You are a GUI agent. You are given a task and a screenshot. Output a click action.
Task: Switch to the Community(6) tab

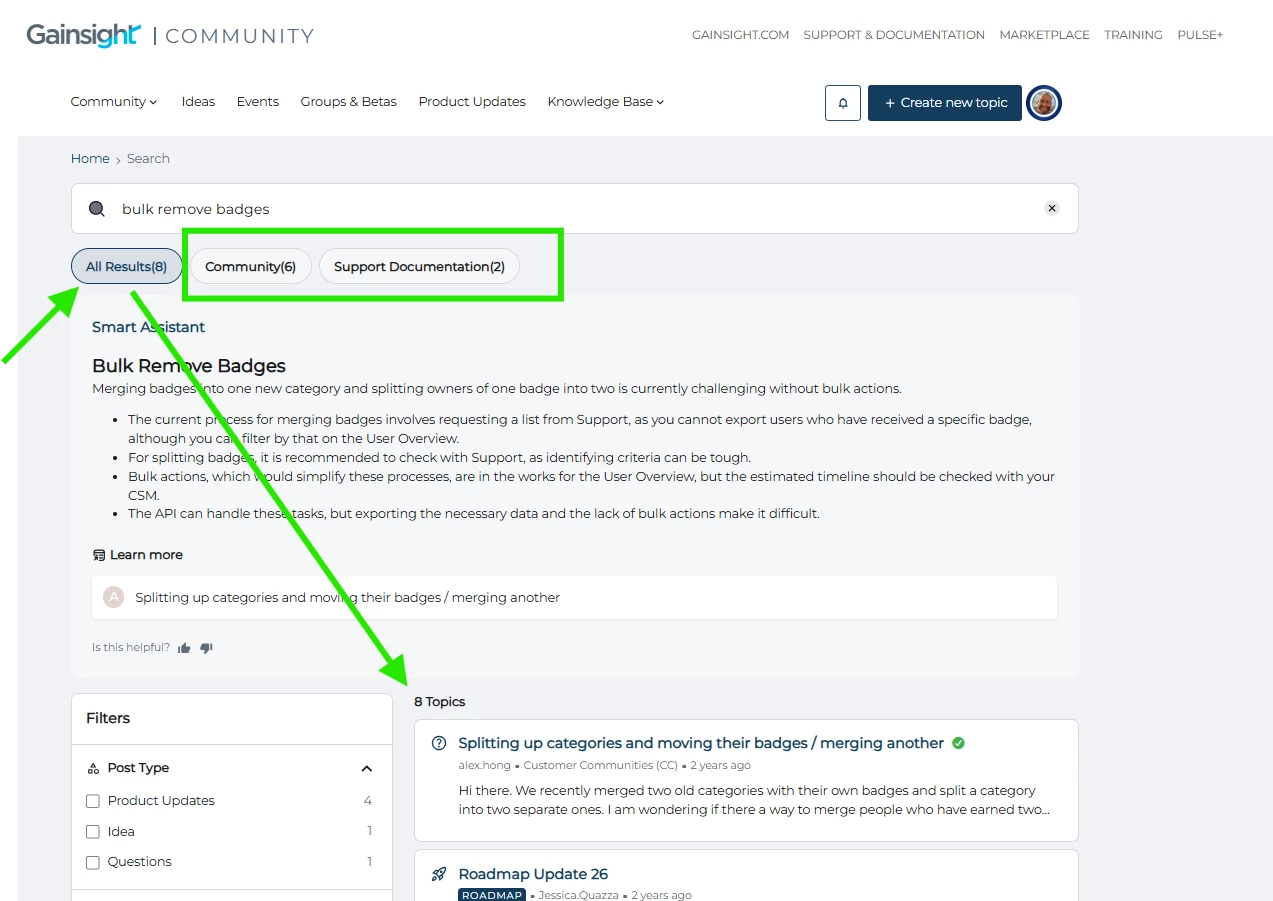coord(251,267)
